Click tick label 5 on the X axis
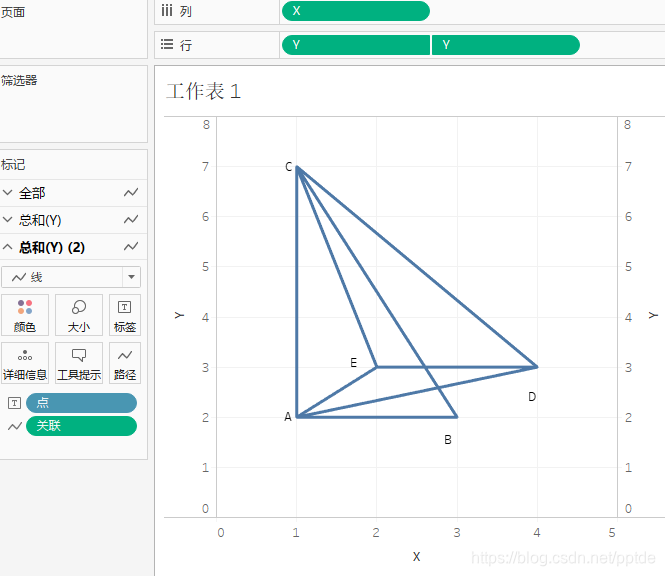 point(612,533)
